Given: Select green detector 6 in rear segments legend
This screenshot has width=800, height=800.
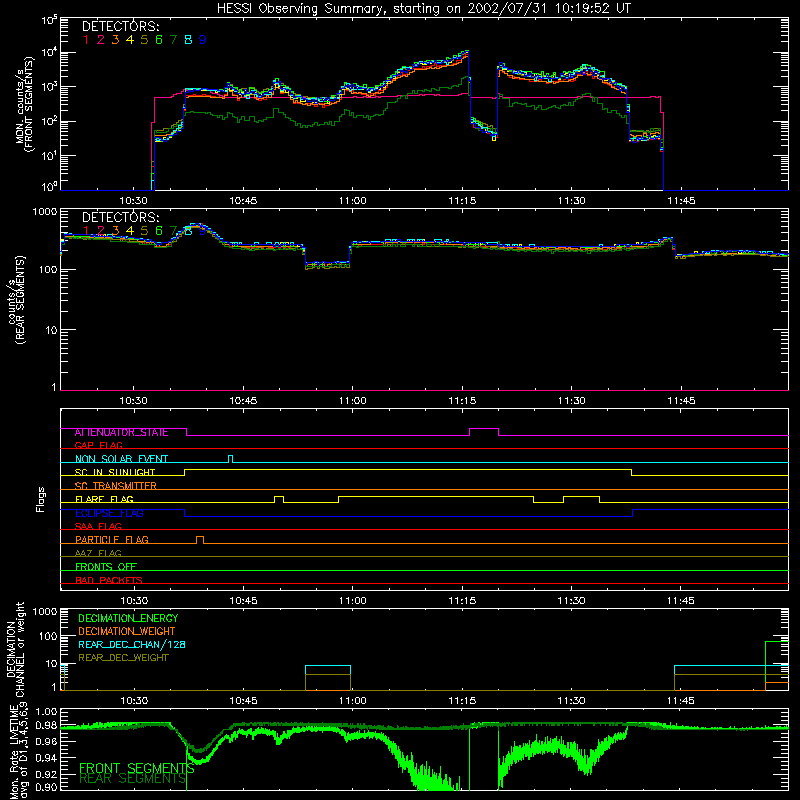Looking at the screenshot, I should pyautogui.click(x=159, y=231).
